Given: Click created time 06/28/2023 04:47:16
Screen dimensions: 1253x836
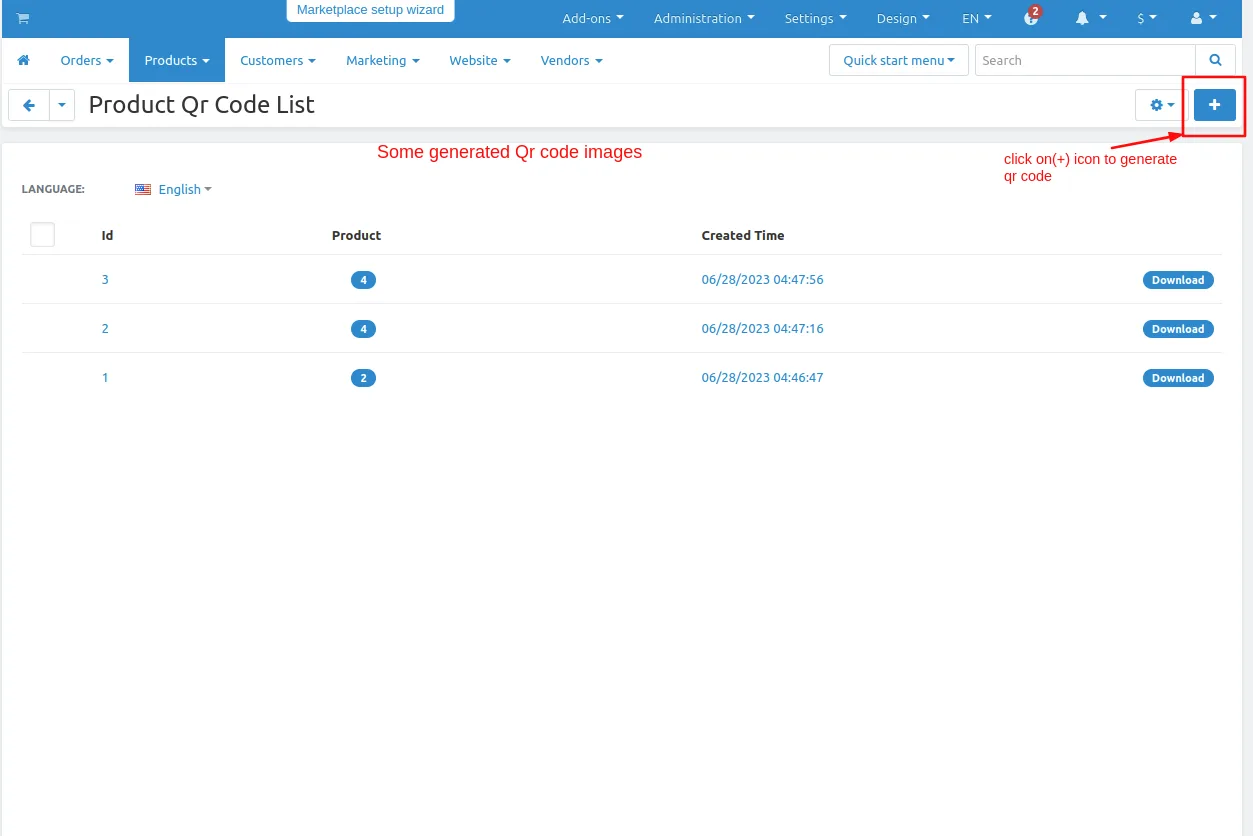Looking at the screenshot, I should click(762, 328).
